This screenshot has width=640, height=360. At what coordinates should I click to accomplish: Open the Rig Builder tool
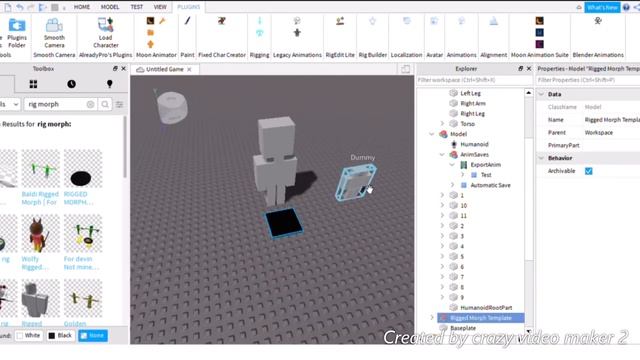[373, 21]
